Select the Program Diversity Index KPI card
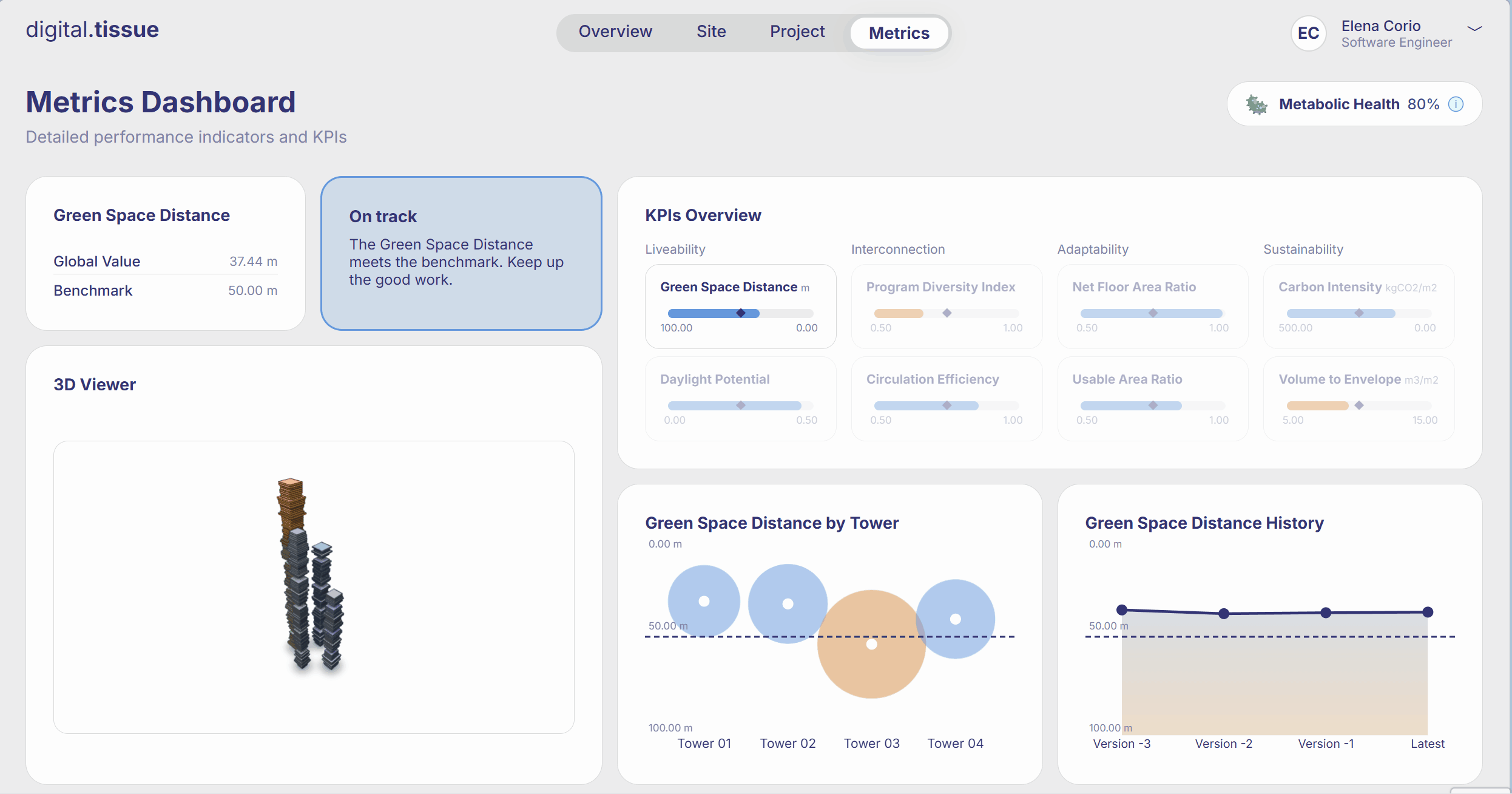The image size is (1512, 794). point(946,306)
